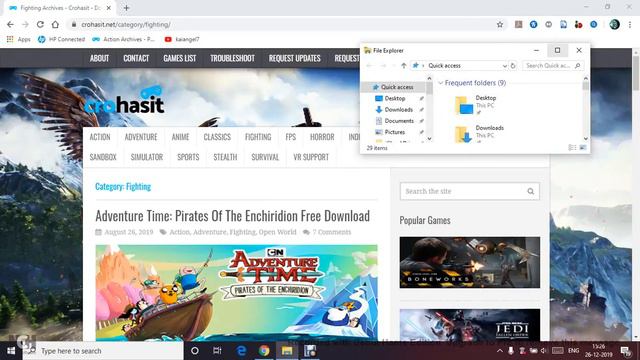Open the ABOUT menu item

[x=99, y=58]
